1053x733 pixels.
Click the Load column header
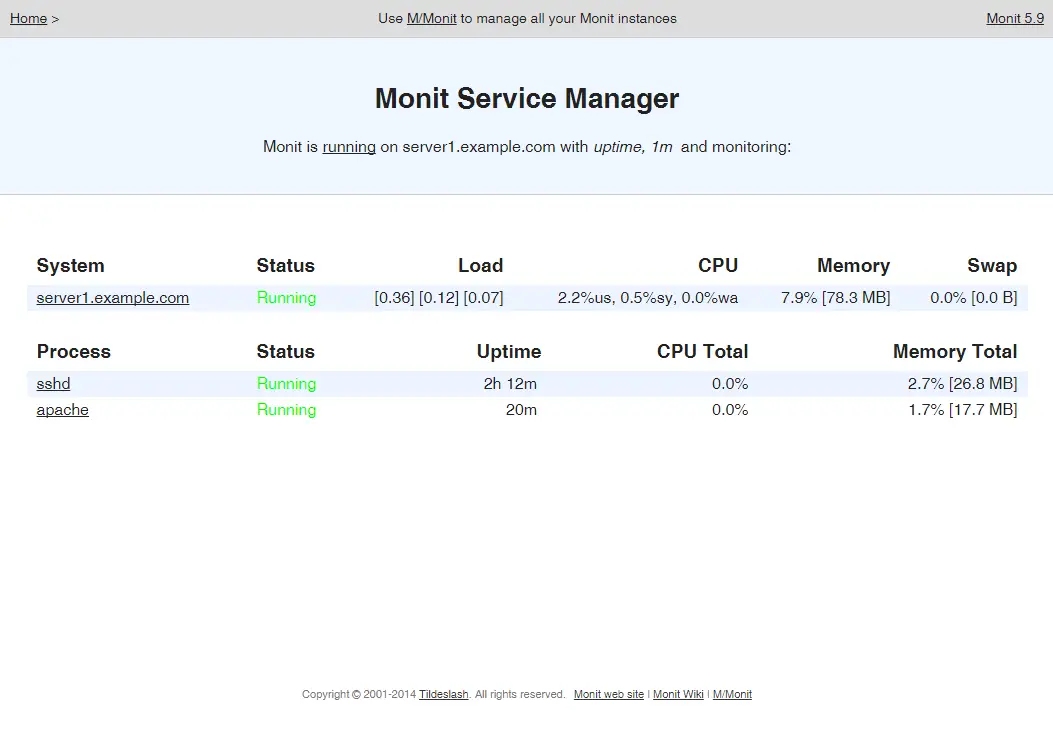click(x=480, y=266)
